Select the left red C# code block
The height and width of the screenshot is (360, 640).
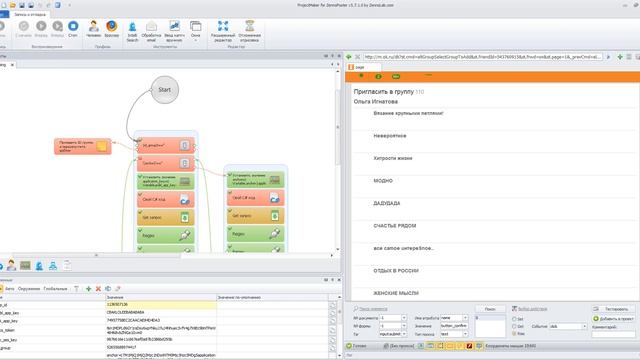pyautogui.click(x=165, y=199)
